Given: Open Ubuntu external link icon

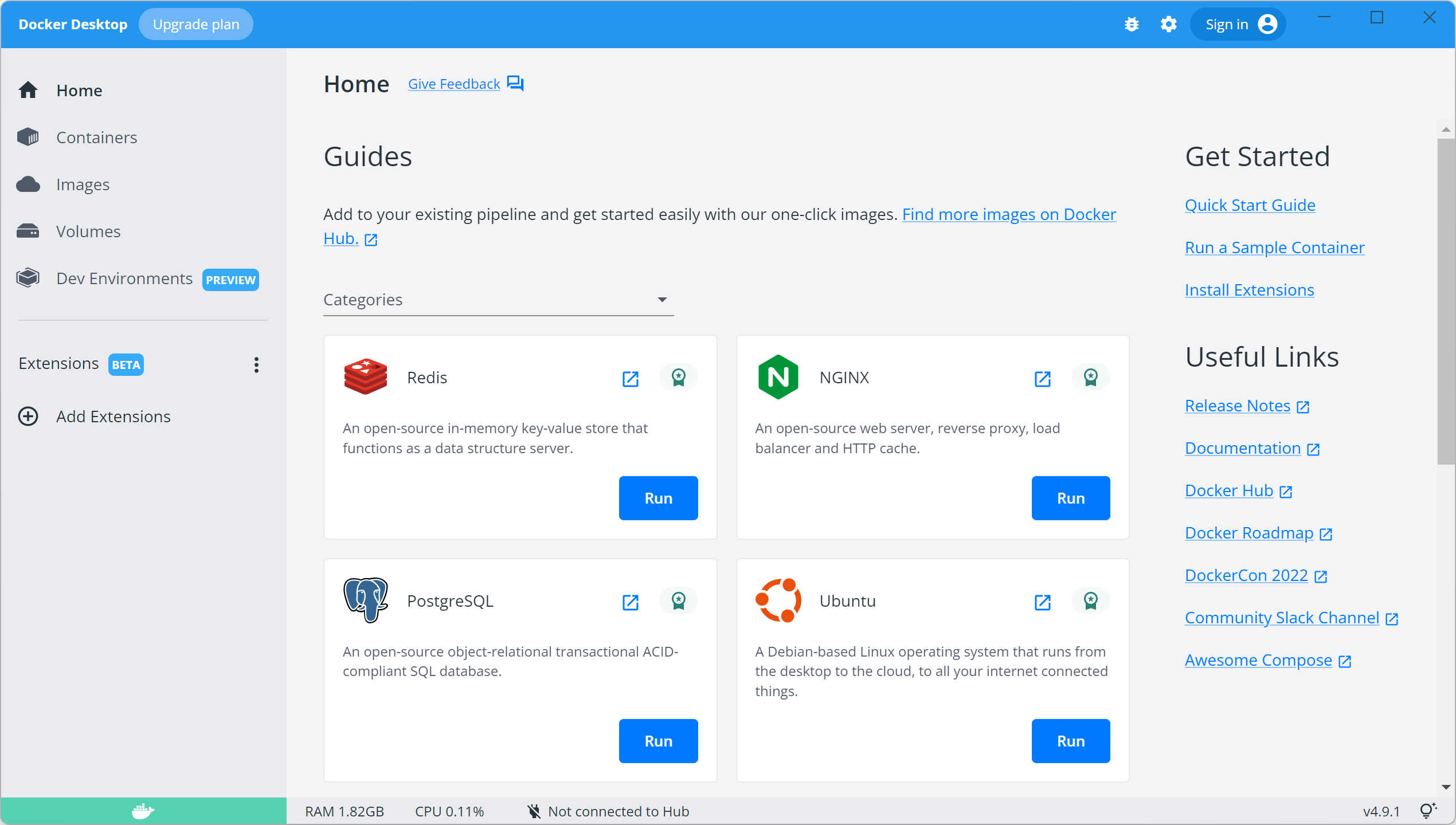Looking at the screenshot, I should pyautogui.click(x=1042, y=602).
